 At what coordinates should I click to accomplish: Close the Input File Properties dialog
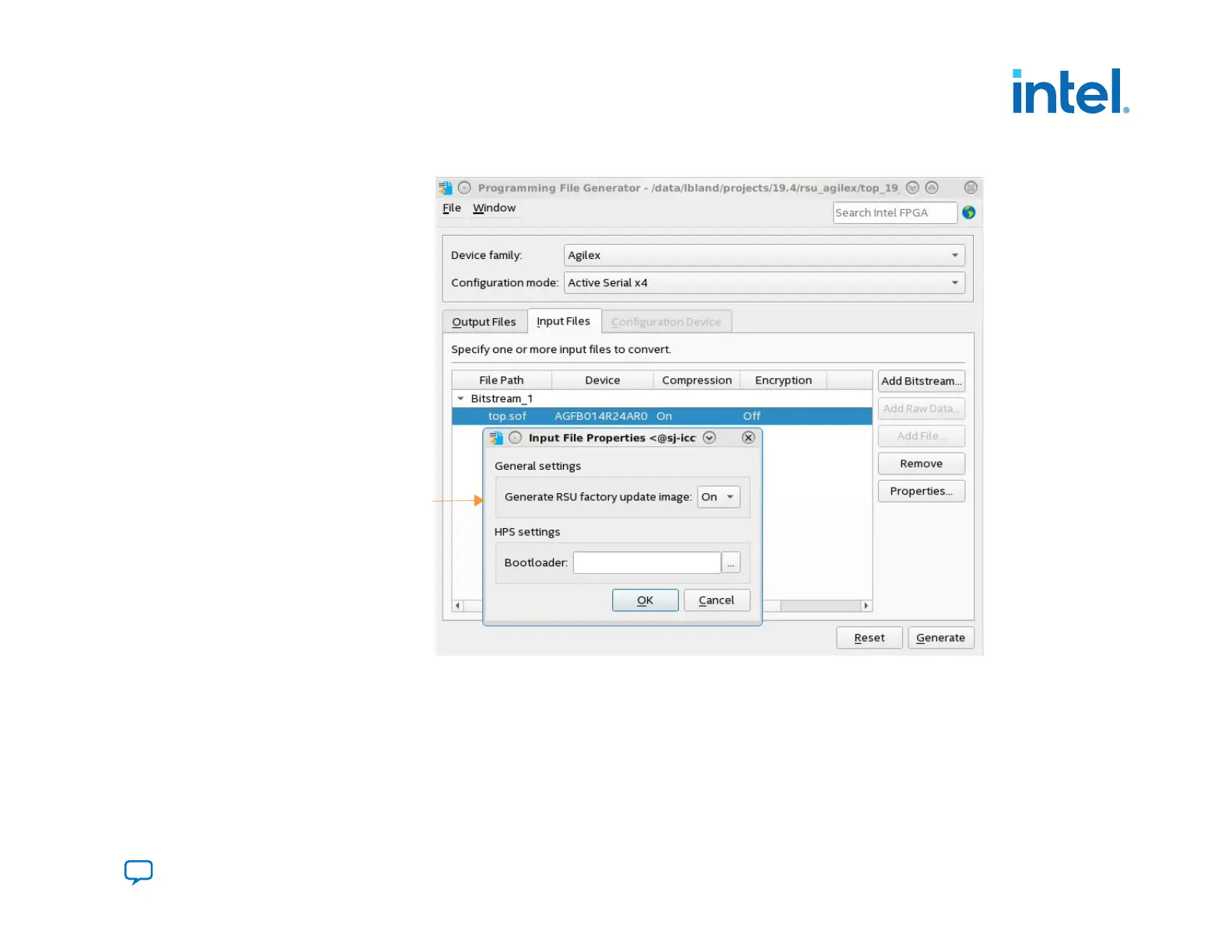click(748, 438)
